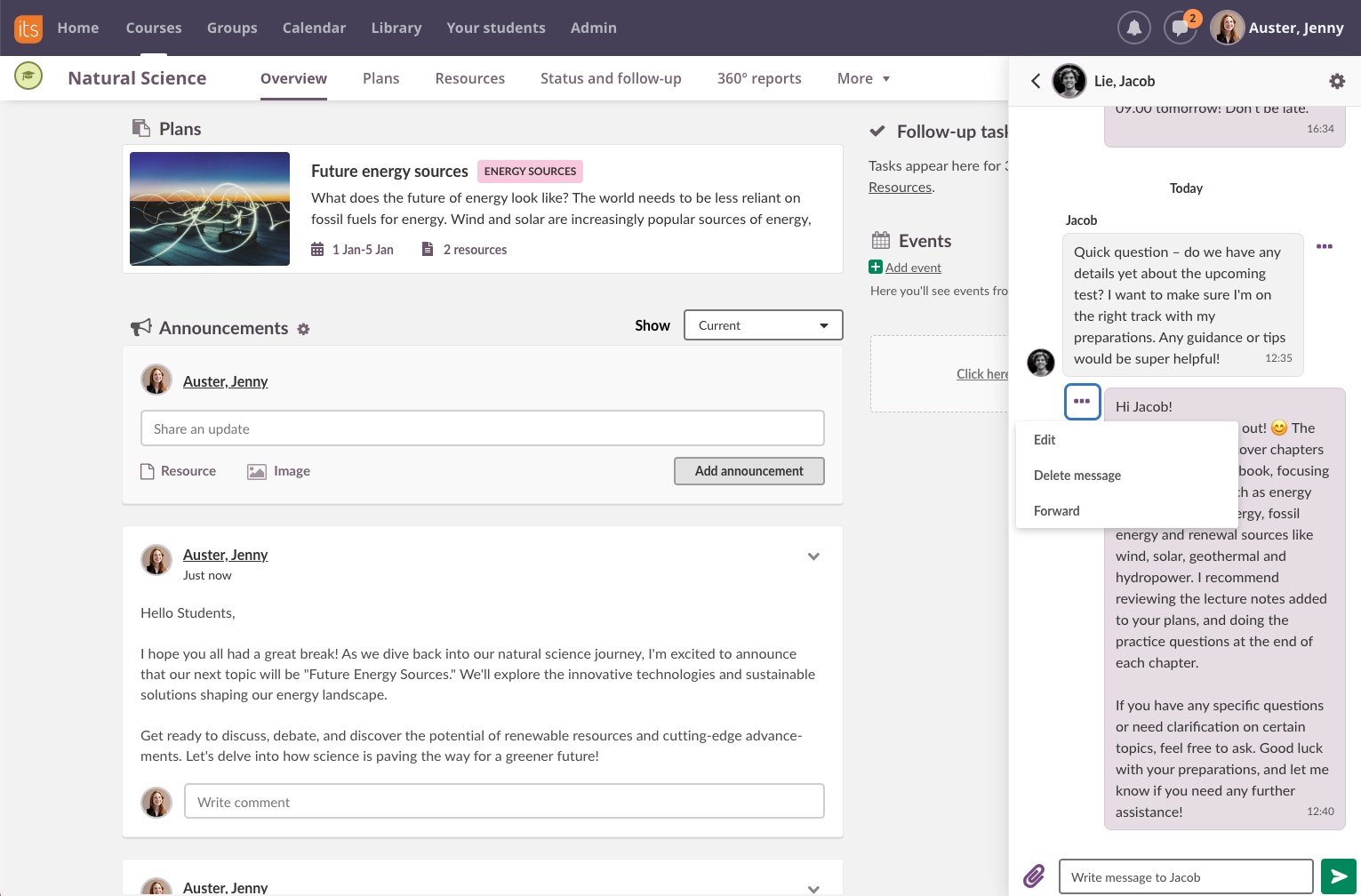Open options for Jacob's message
This screenshot has width=1361, height=896.
coord(1324,246)
